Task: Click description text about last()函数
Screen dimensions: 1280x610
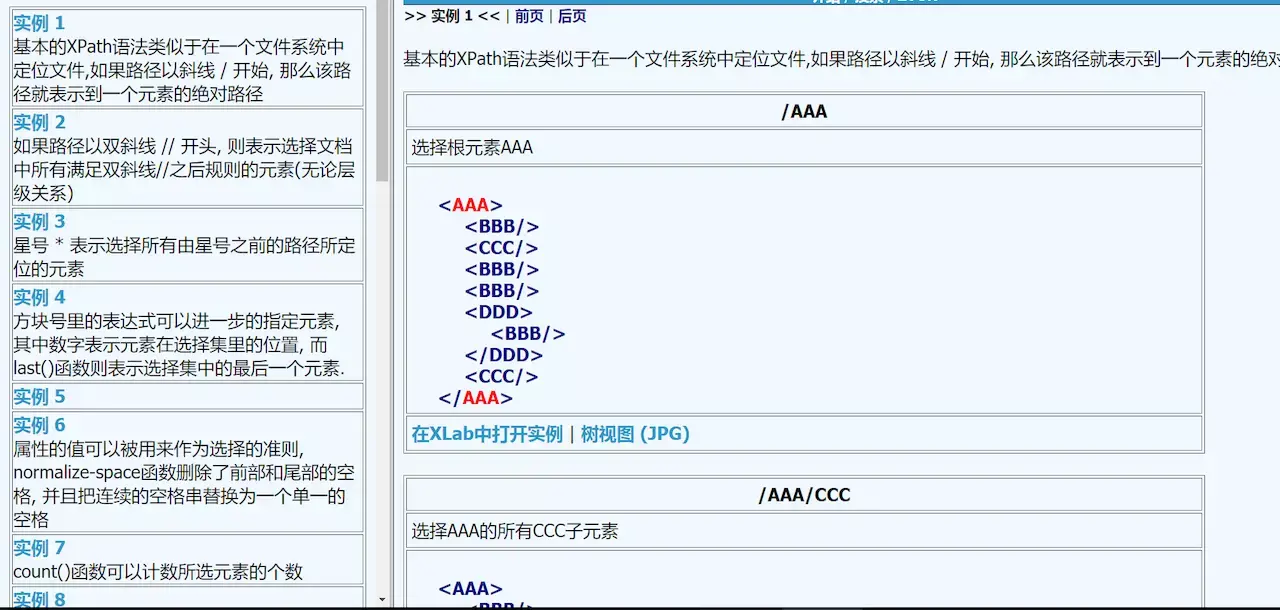Action: pyautogui.click(x=178, y=345)
